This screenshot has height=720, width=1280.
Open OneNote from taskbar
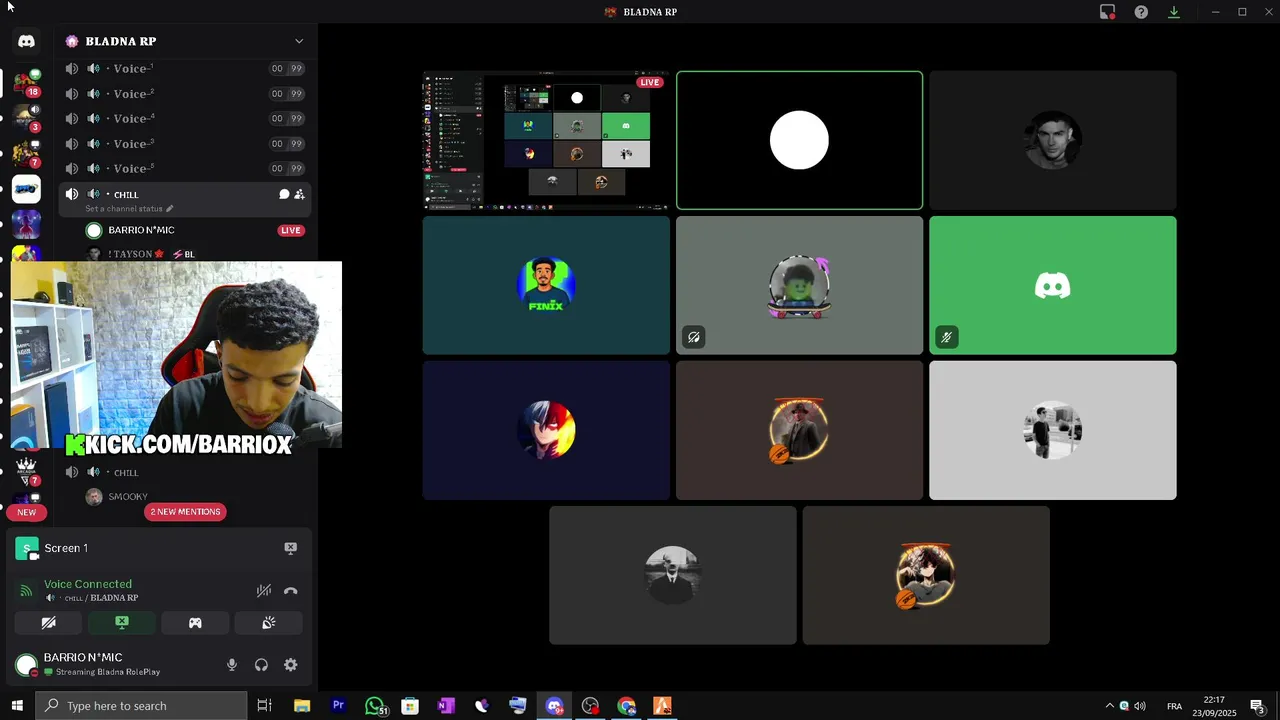(x=446, y=706)
